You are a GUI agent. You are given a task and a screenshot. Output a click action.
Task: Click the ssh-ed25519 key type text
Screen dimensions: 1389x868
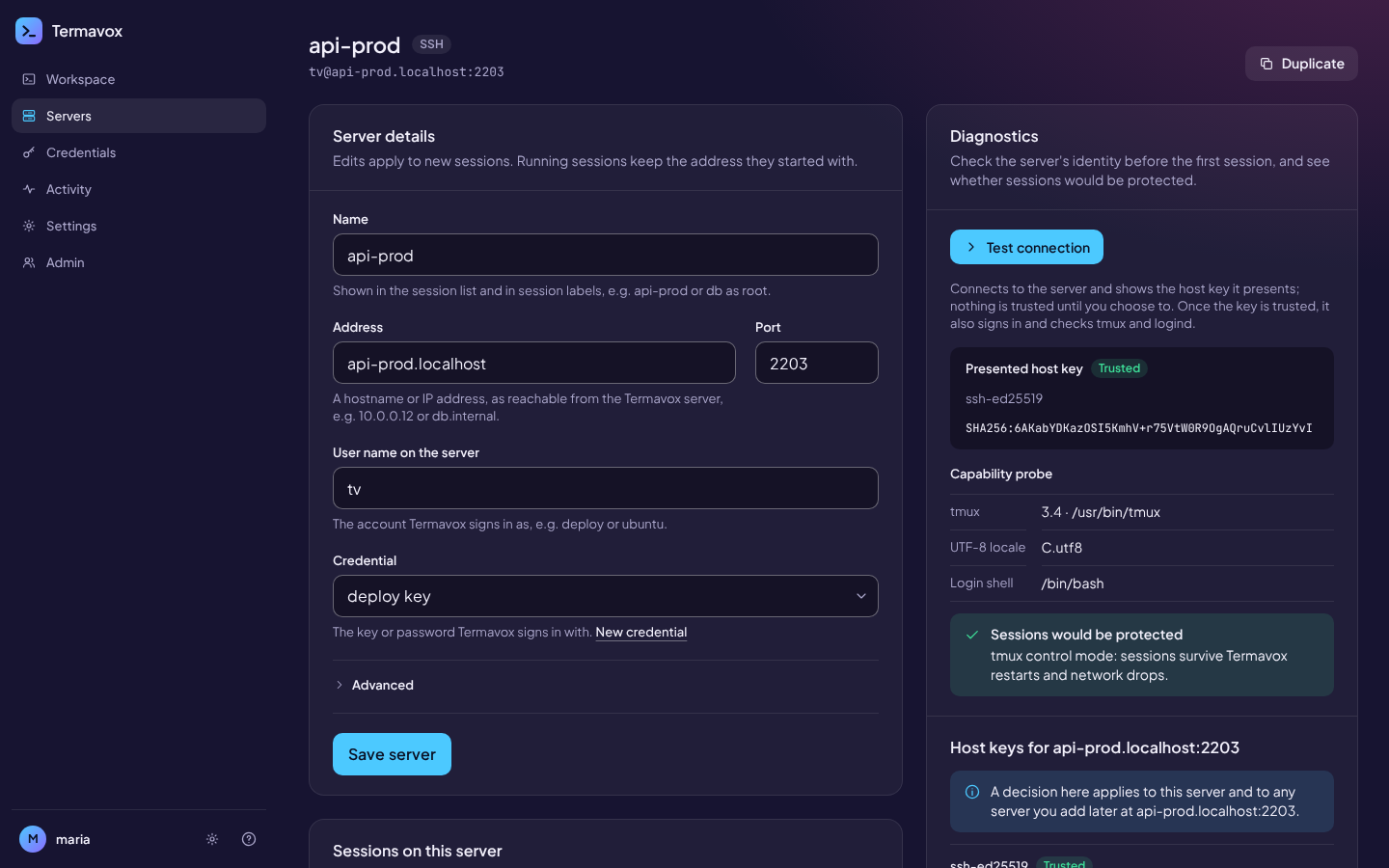1004,398
